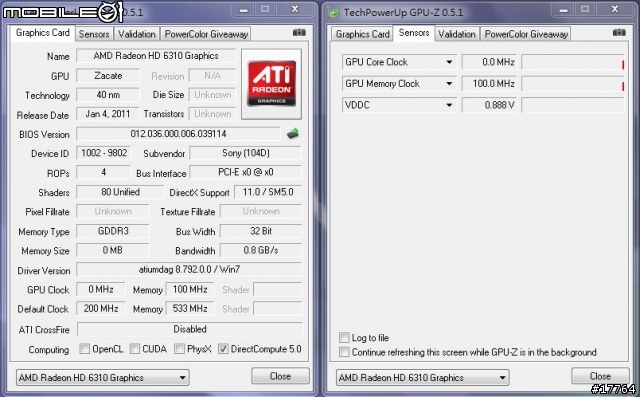The image size is (640, 397).
Task: Enable Continue refreshing in background checkbox
Action: click(344, 352)
